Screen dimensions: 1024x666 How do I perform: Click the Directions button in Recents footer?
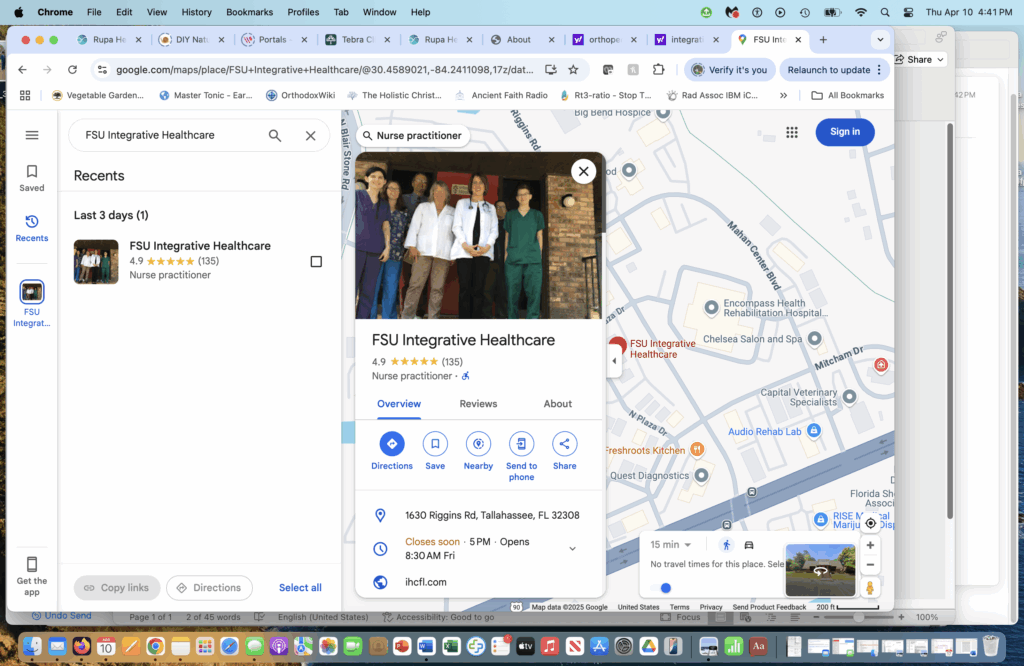pos(209,588)
